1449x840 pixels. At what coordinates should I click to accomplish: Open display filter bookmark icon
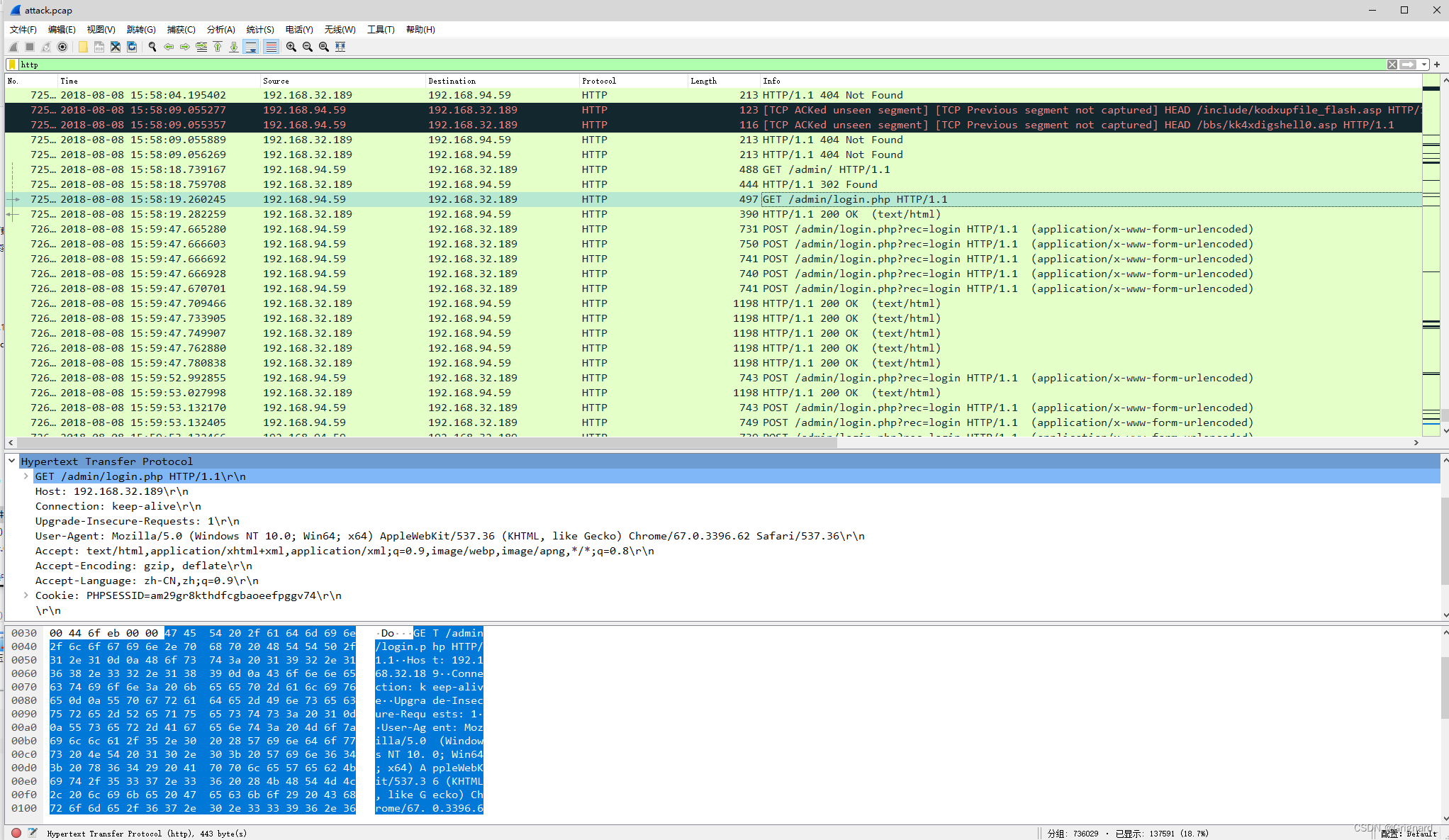[12, 65]
